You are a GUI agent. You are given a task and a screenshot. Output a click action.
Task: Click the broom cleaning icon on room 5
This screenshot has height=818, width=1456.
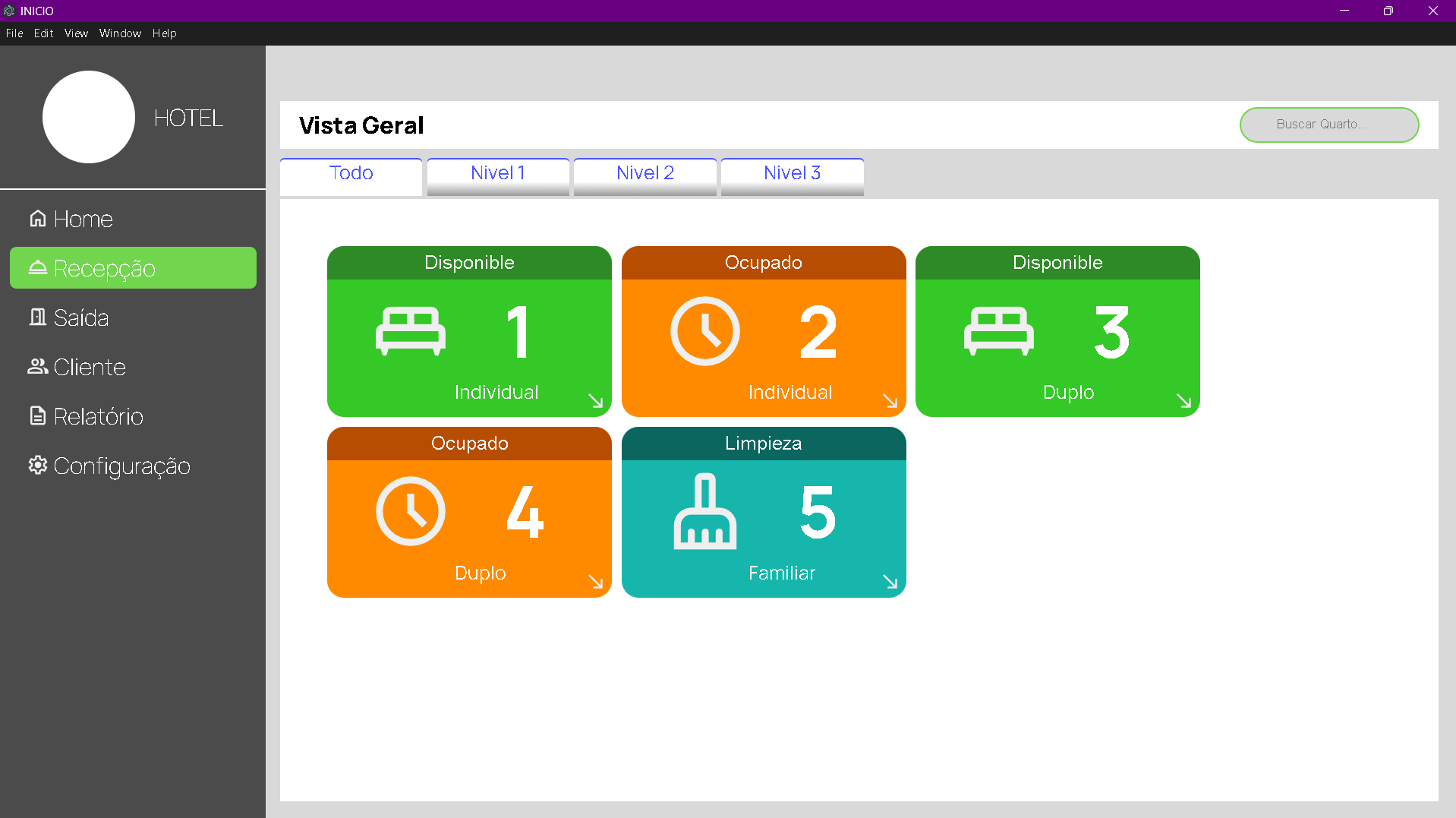704,511
